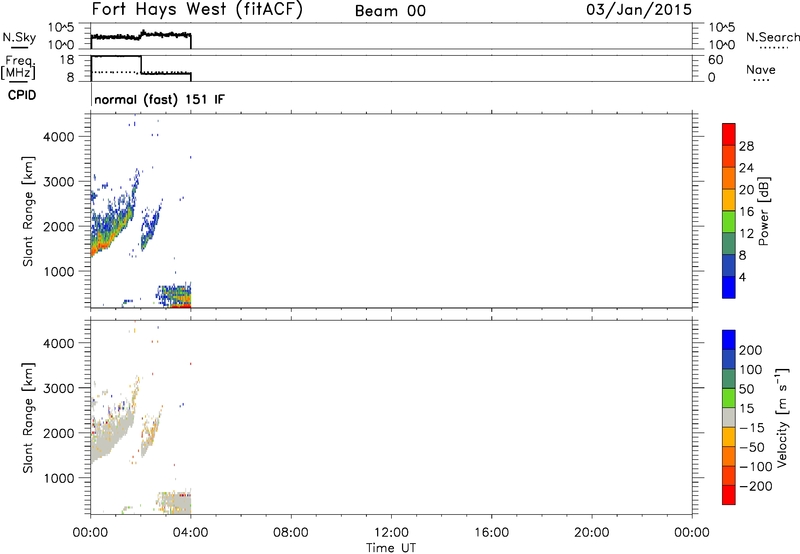Click the 'Time UT' axis title
Screen dimensions: 800x554
pos(391,548)
